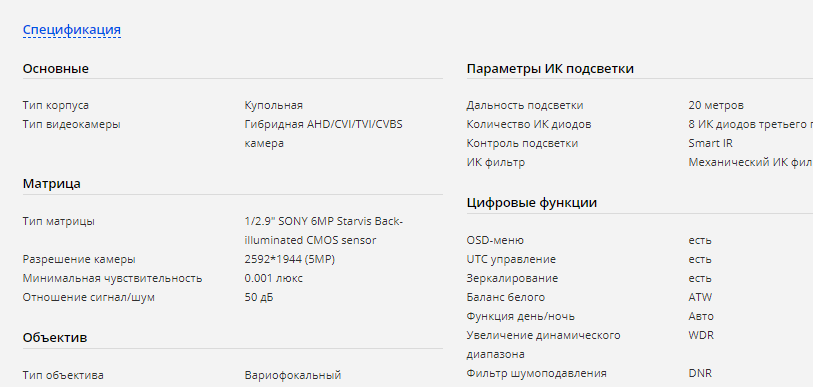The width and height of the screenshot is (813, 387).
Task: Click the ИК фильтр label
Action: click(x=496, y=162)
